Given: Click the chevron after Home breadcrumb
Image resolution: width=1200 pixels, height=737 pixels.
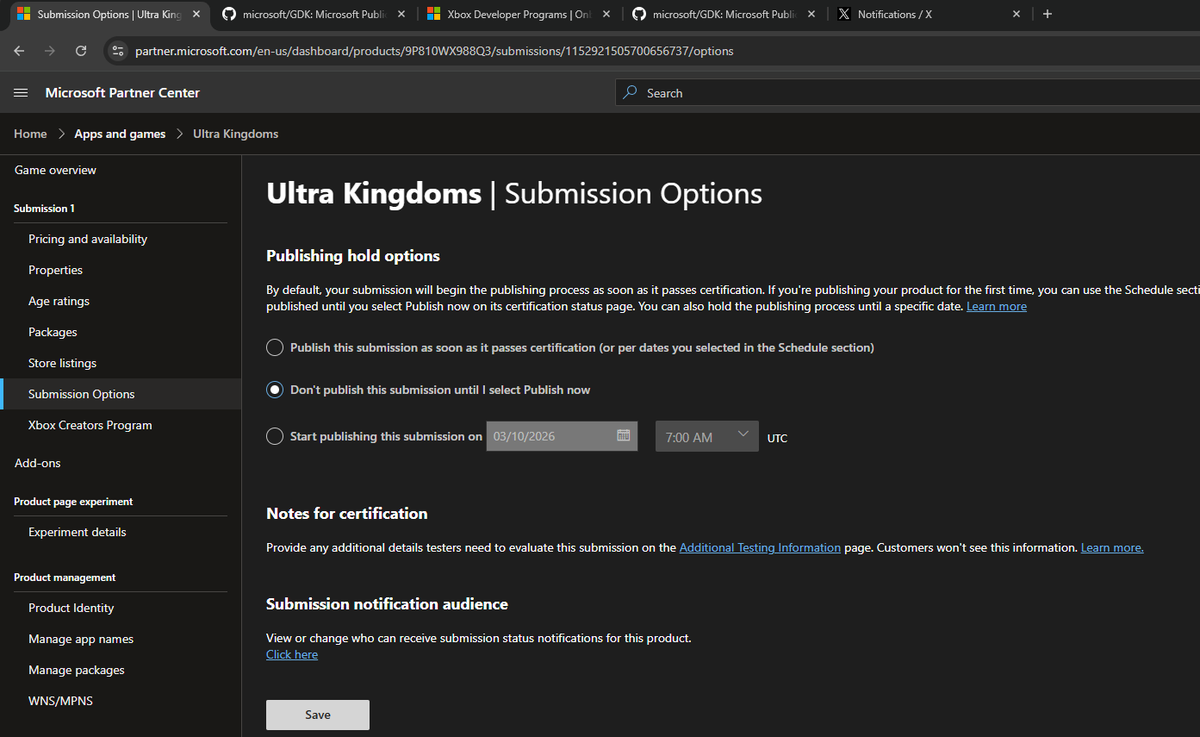Looking at the screenshot, I should [x=61, y=134].
